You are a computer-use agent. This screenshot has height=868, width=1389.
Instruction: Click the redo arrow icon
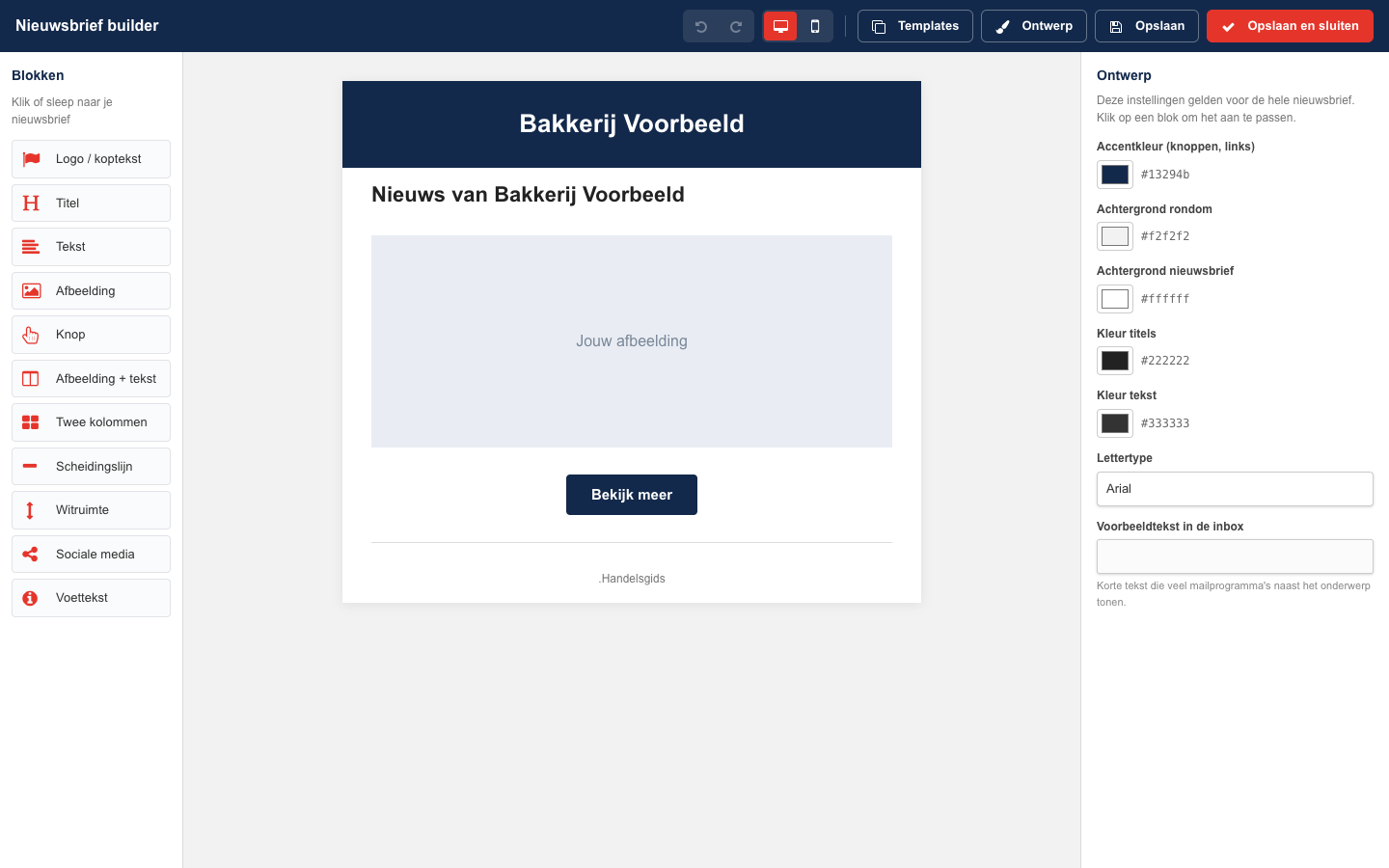(736, 26)
